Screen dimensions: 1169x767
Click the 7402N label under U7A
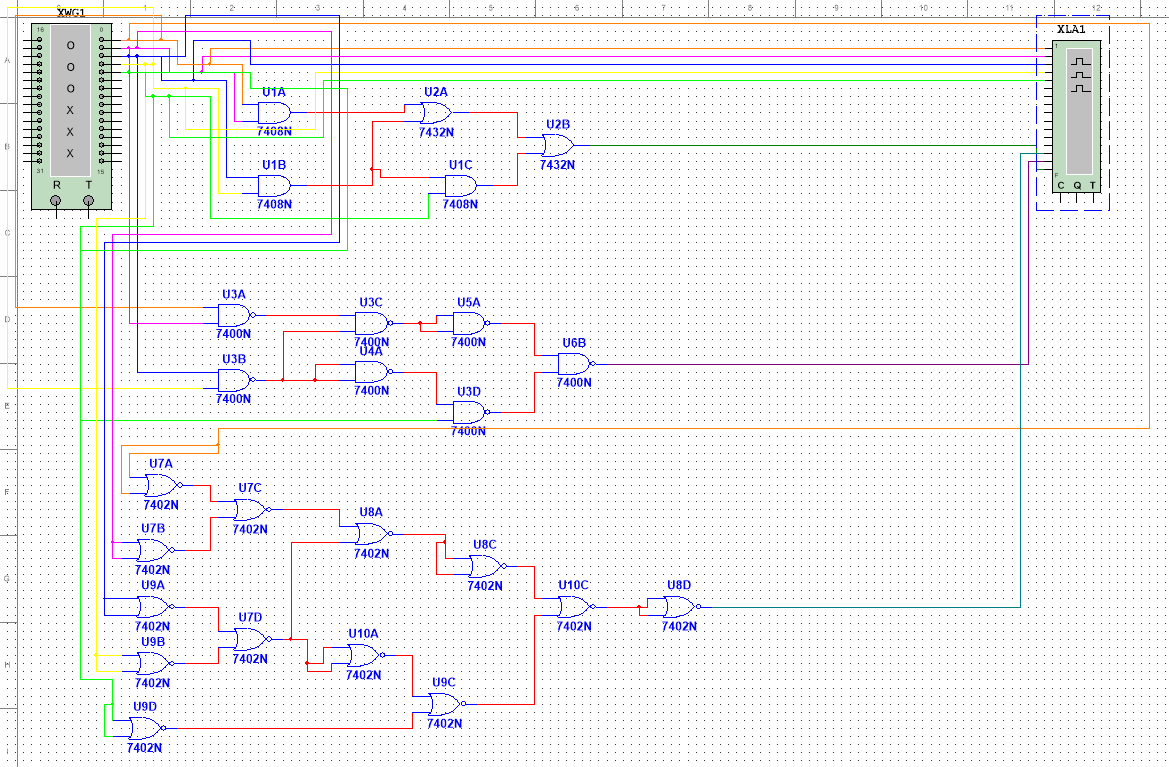tap(161, 505)
